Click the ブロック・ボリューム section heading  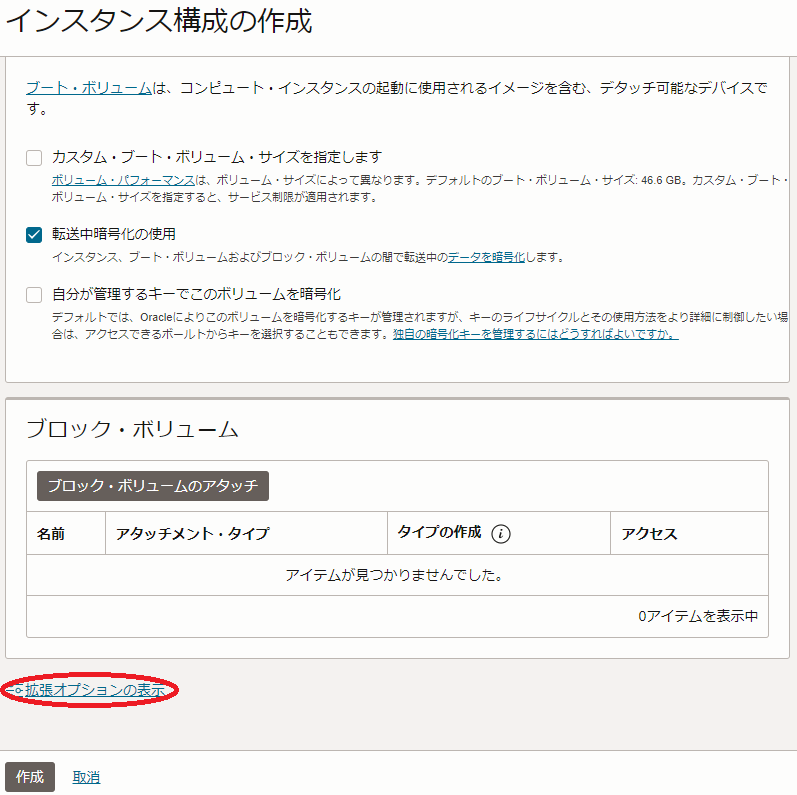[132, 429]
